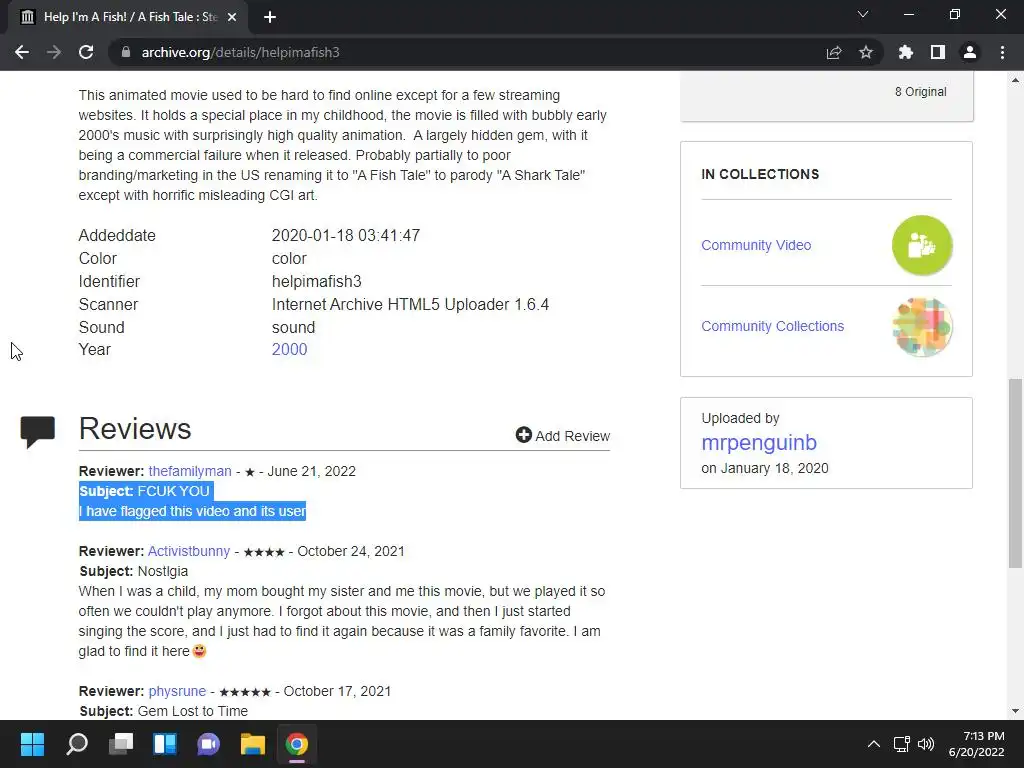Click the scrollbar up arrow
This screenshot has height=768, width=1024.
coord(1016,80)
